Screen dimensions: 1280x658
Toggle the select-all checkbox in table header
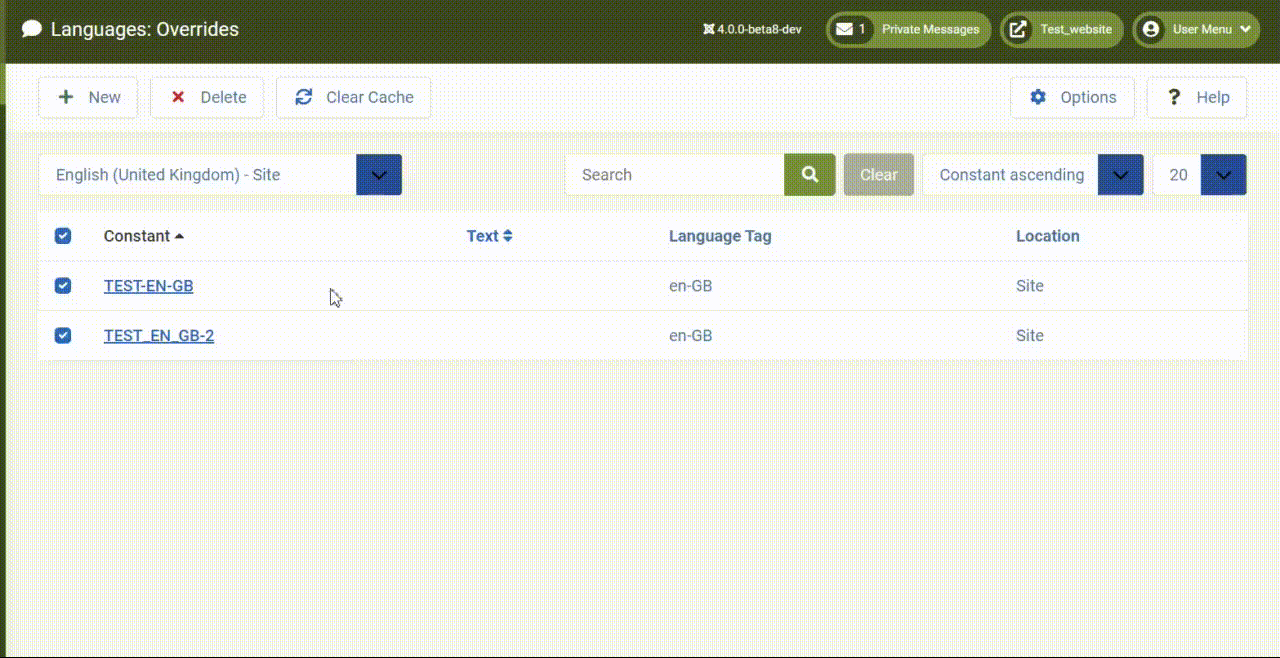pos(63,236)
